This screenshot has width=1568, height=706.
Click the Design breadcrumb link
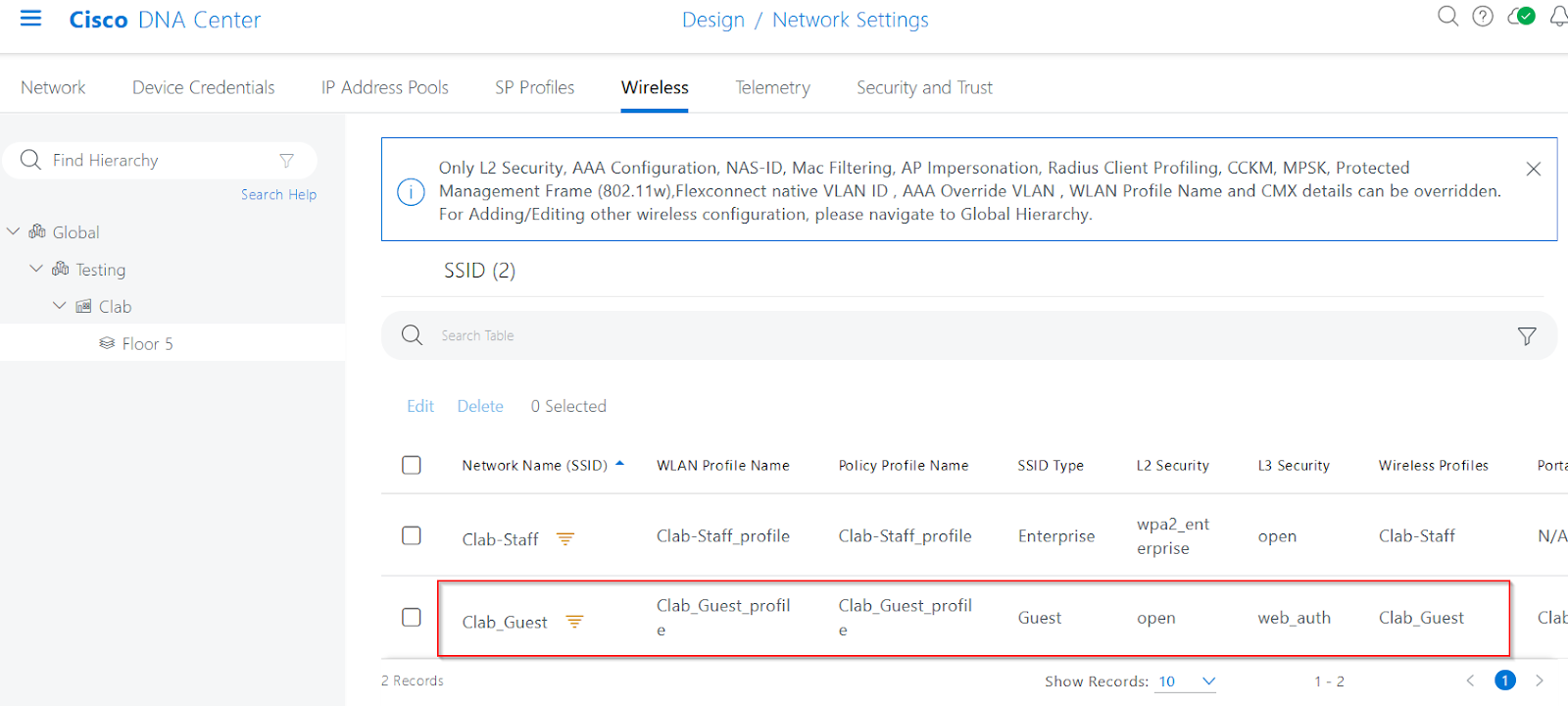pos(713,20)
